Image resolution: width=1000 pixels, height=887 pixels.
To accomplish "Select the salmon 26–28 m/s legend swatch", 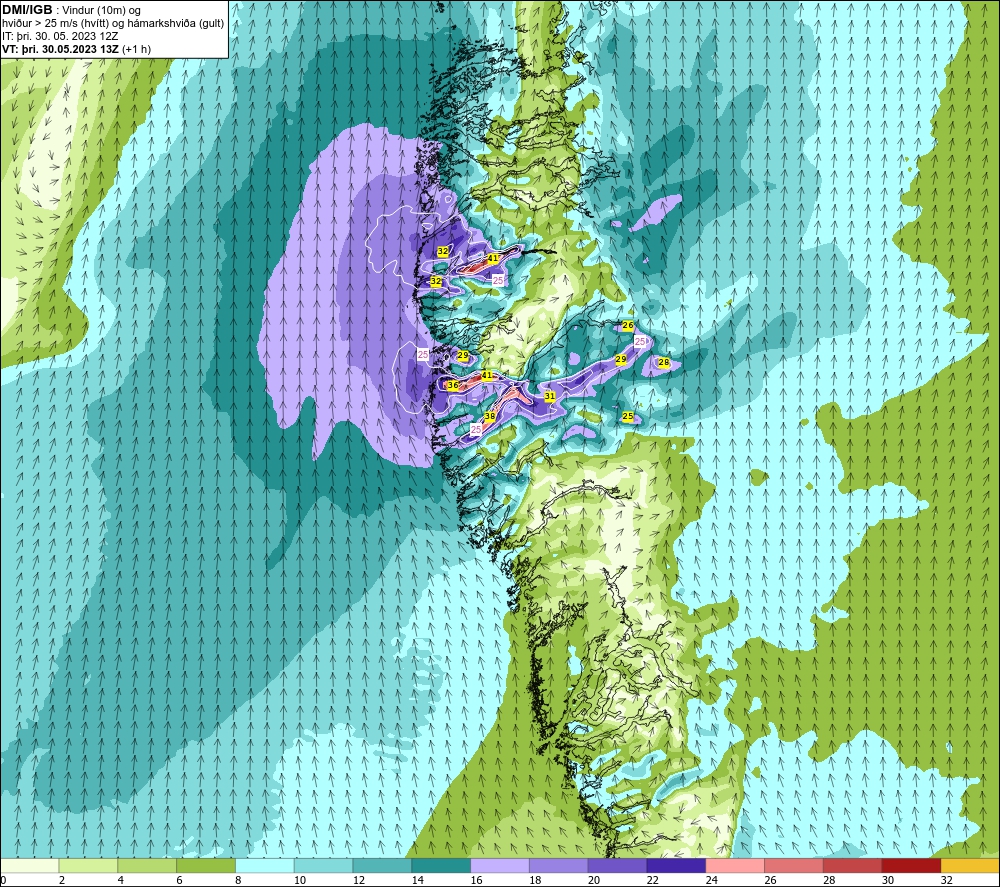I will 794,865.
